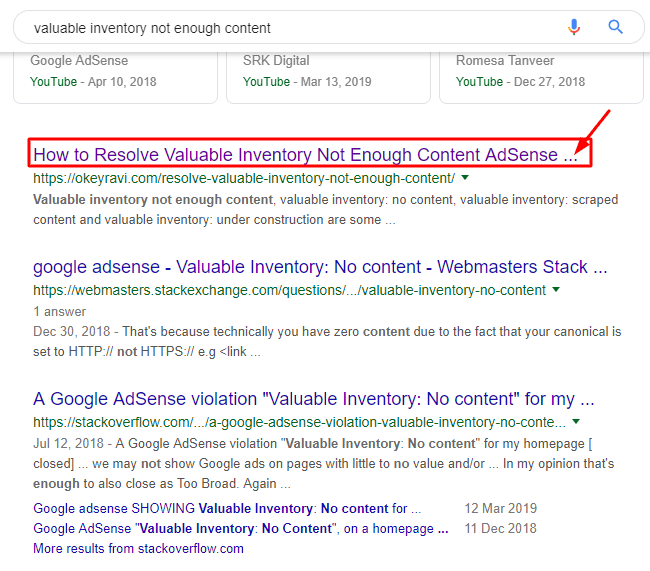This screenshot has width=650, height=571.
Task: Click the webmasters.stackexchange.com green URL text
Action: pos(289,290)
